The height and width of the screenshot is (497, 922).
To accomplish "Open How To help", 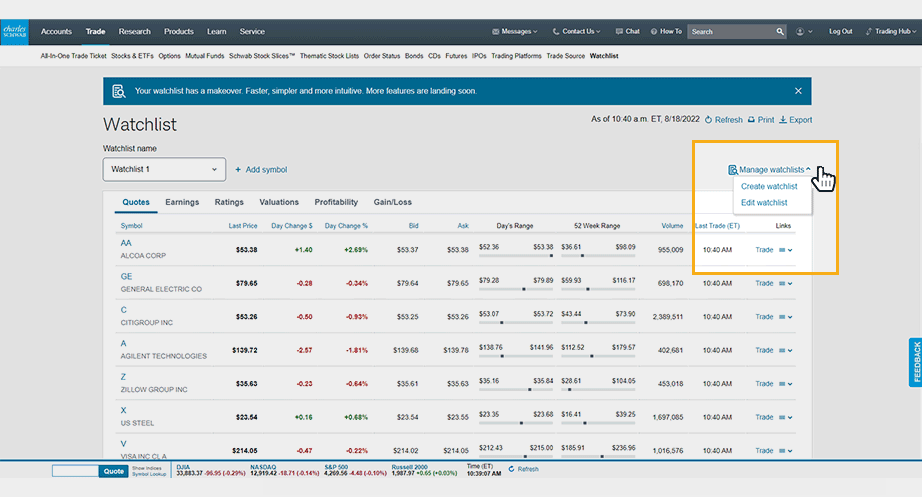I will coord(666,32).
